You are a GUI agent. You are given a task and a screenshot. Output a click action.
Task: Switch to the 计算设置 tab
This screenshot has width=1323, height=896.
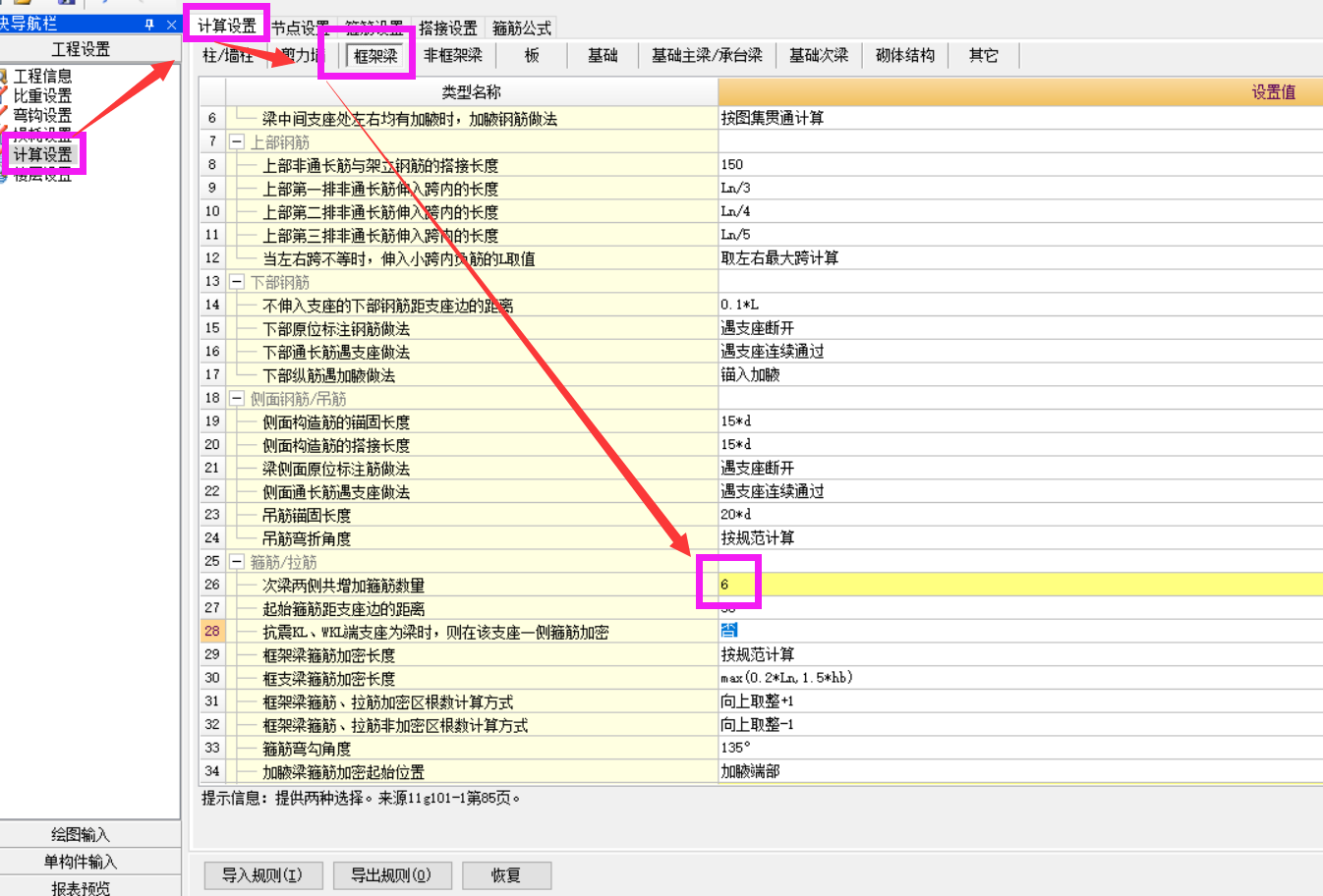[227, 26]
